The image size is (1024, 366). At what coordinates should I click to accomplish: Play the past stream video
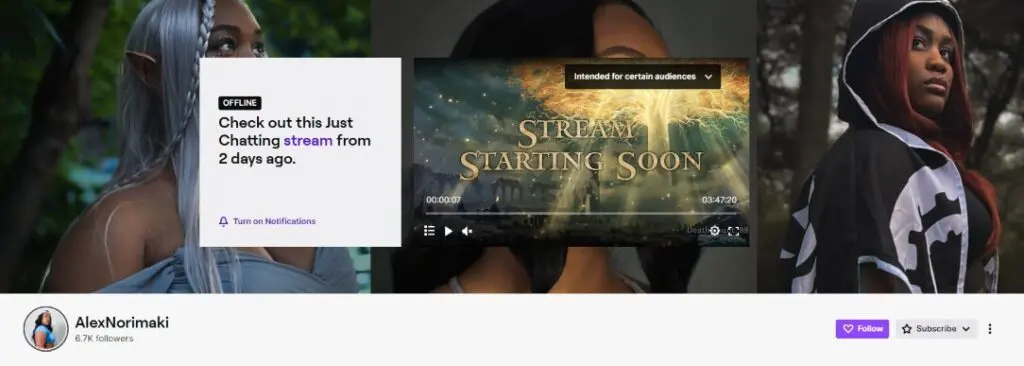[x=448, y=231]
